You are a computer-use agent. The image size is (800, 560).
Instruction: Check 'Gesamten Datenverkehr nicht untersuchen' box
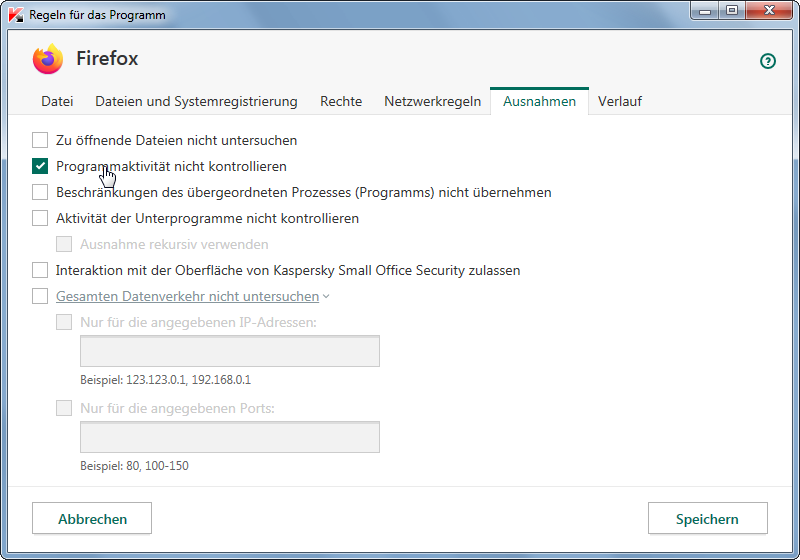40,296
